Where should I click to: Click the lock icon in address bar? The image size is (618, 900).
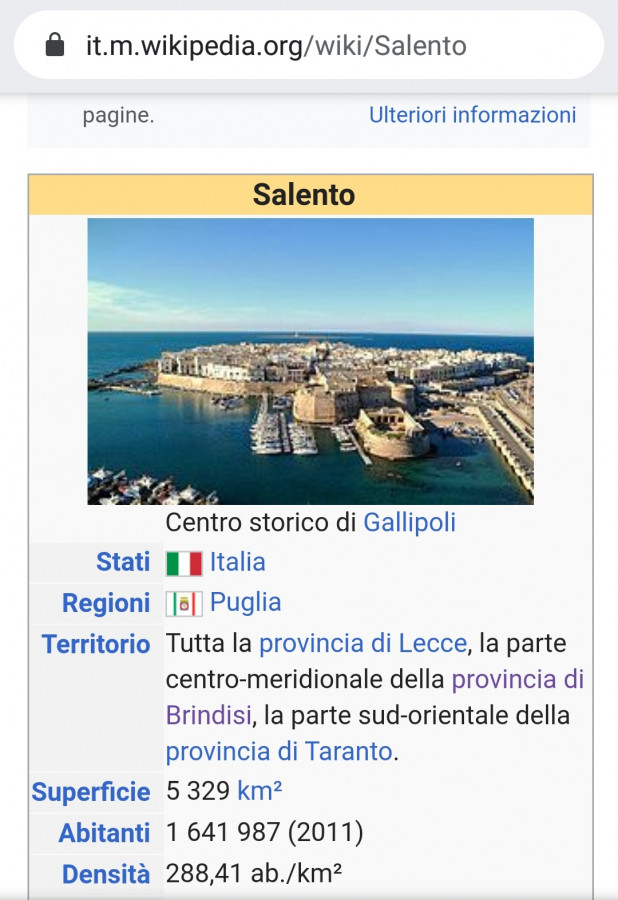(56, 45)
